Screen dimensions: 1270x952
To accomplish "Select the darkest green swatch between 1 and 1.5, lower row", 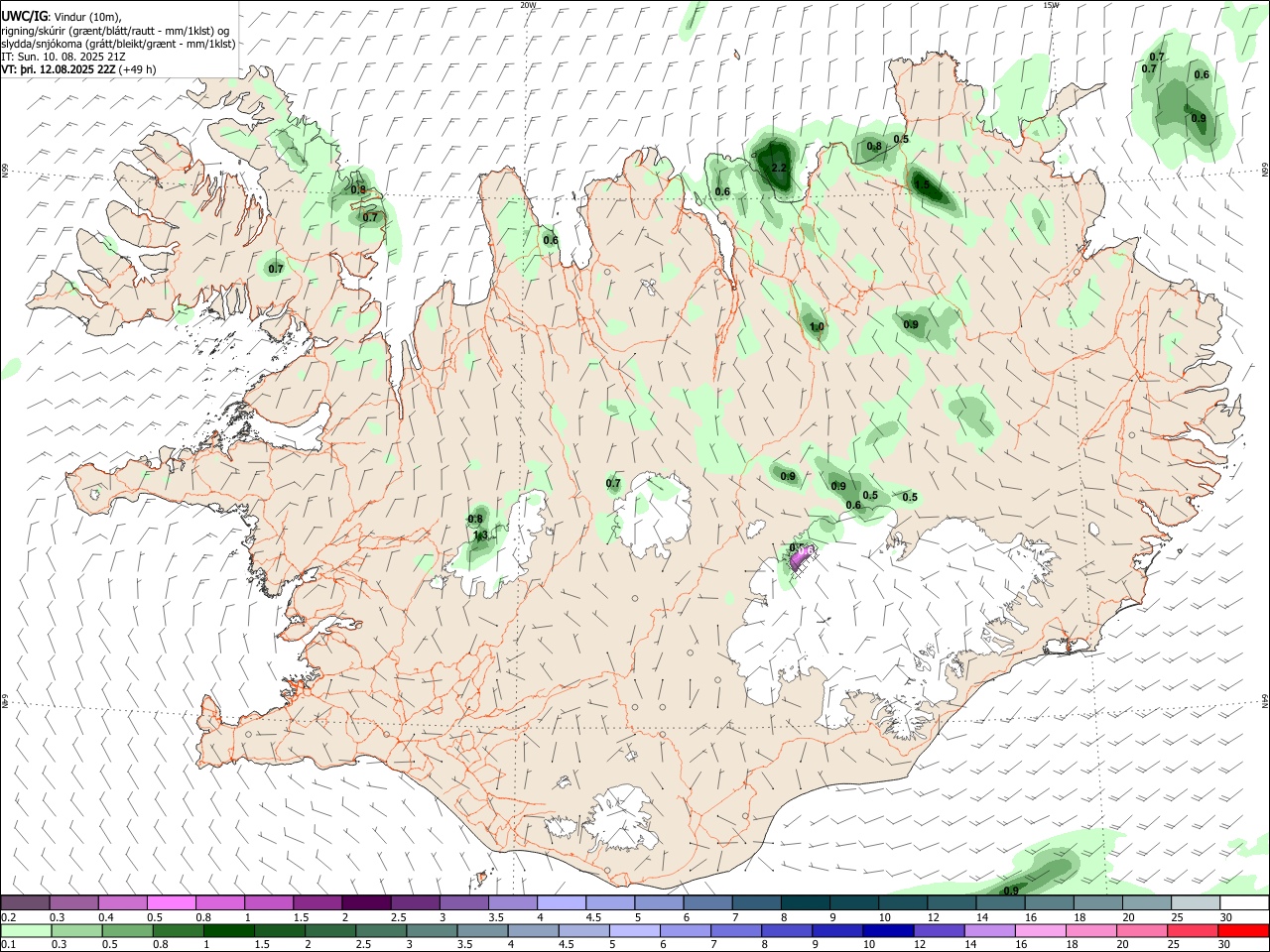I will coord(229,931).
